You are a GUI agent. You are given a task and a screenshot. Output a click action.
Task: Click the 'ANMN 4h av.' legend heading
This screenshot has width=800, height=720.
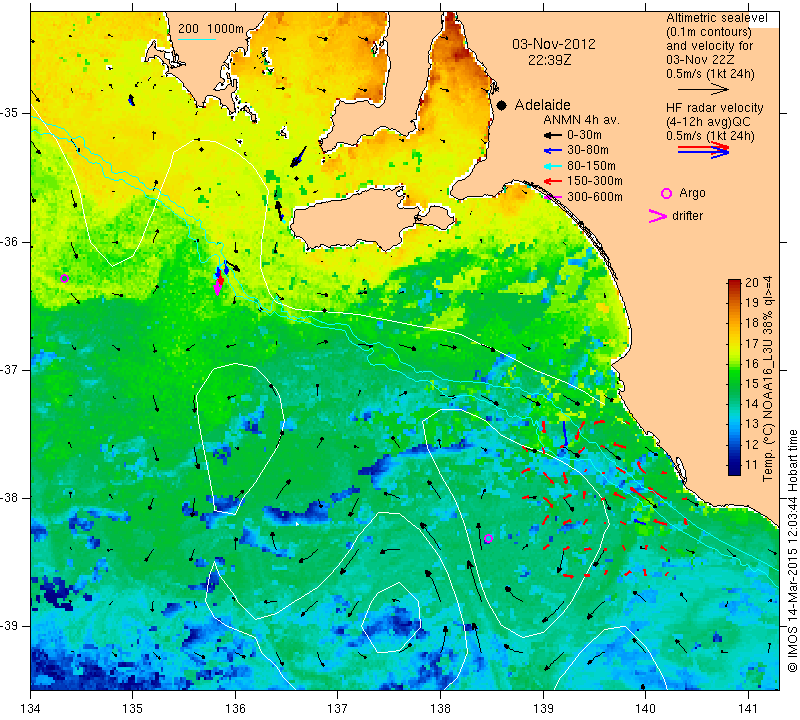click(581, 120)
